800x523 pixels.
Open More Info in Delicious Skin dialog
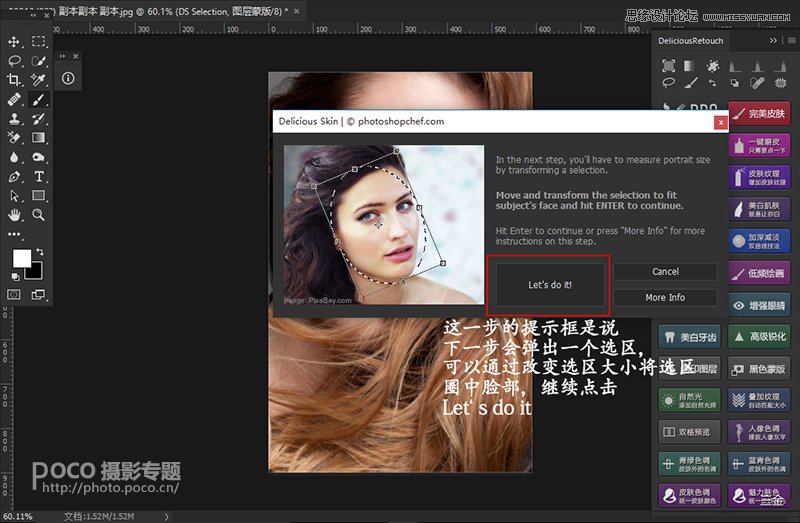click(x=665, y=297)
